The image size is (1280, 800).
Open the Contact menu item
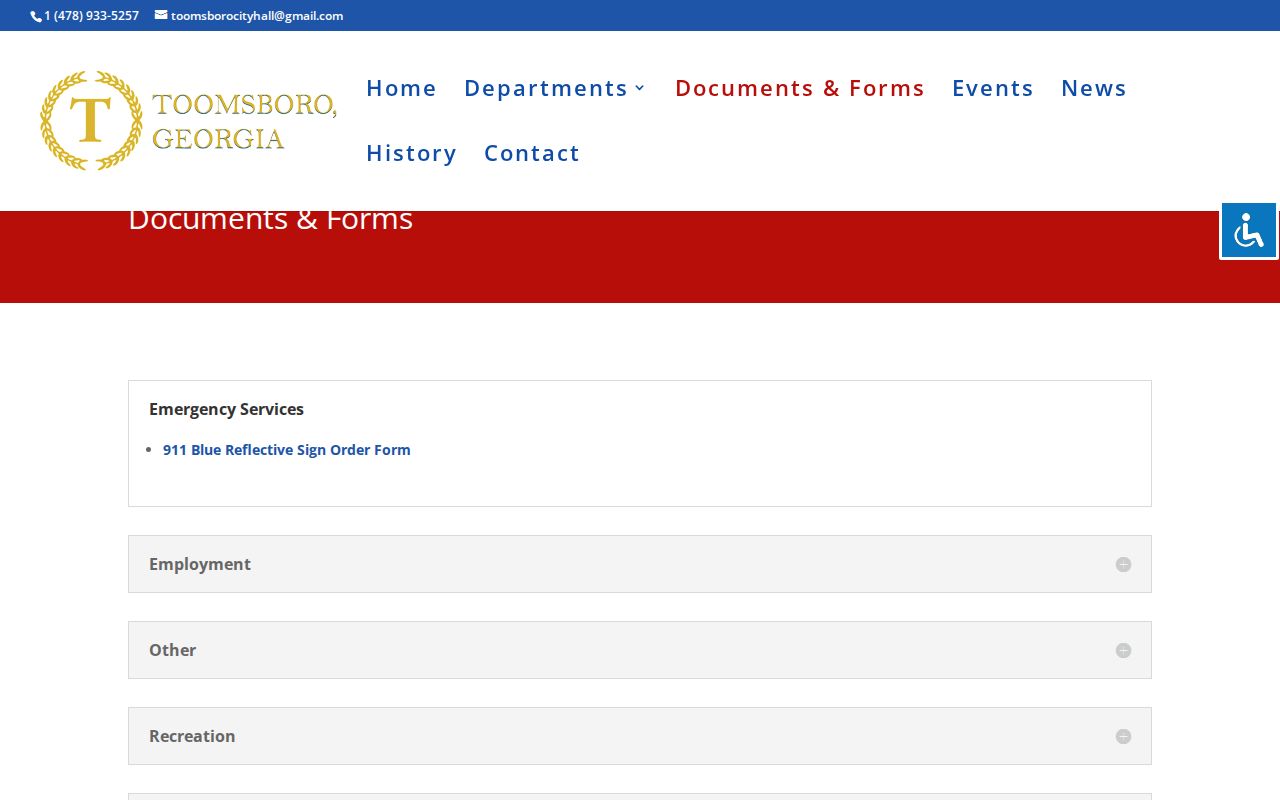532,153
